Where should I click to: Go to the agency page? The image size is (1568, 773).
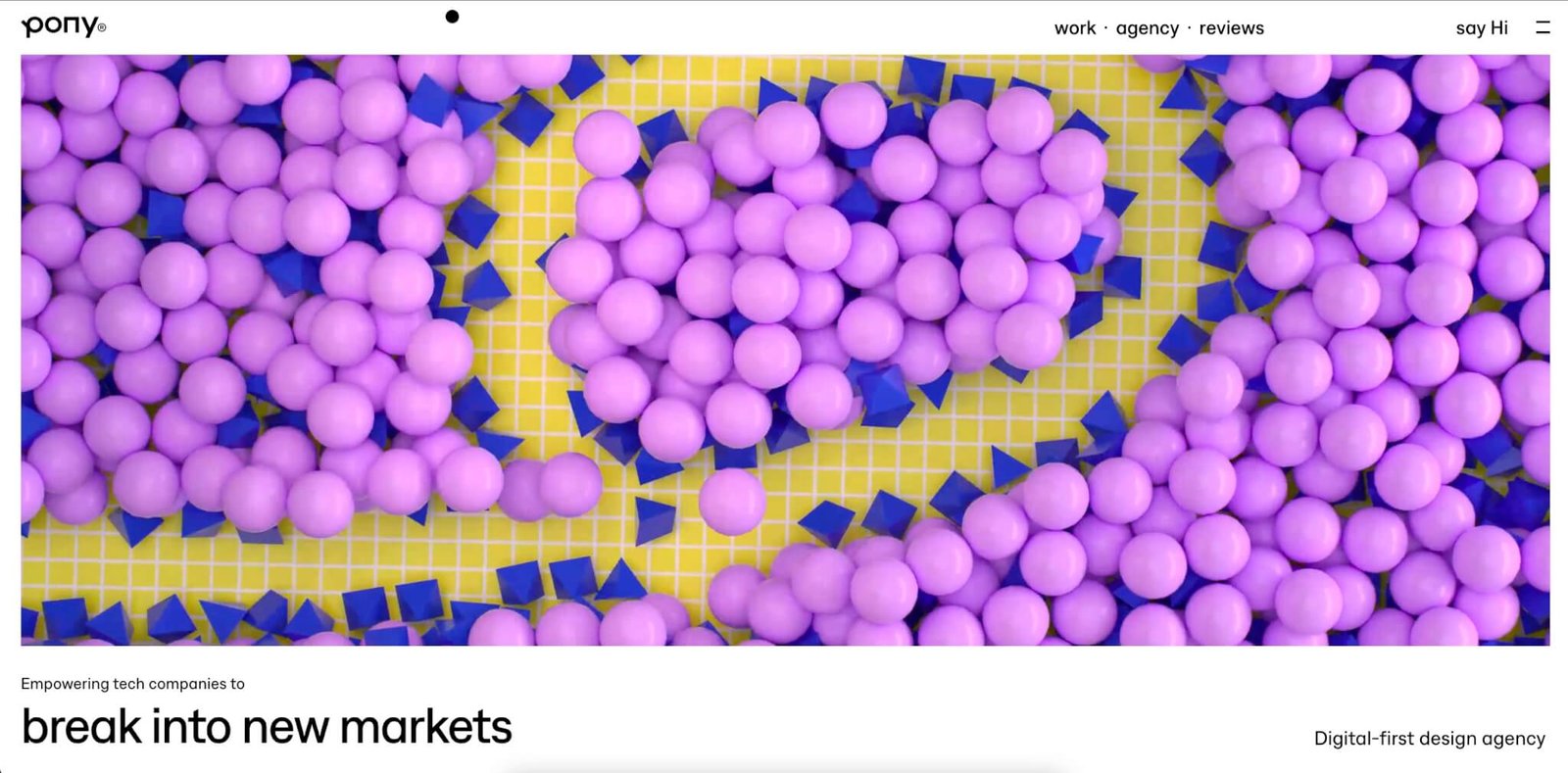(x=1147, y=28)
